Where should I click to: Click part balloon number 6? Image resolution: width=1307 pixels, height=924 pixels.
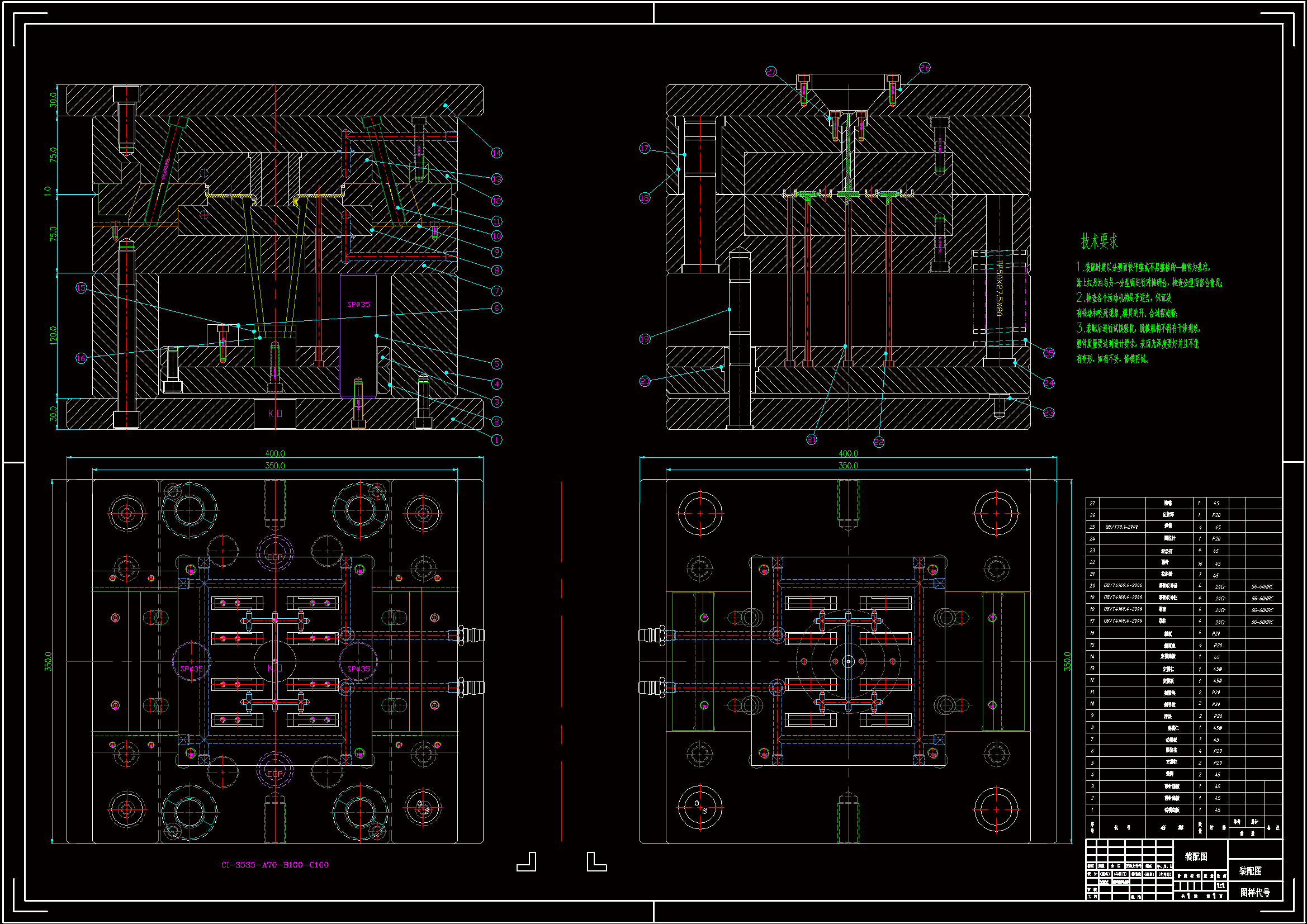[496, 308]
